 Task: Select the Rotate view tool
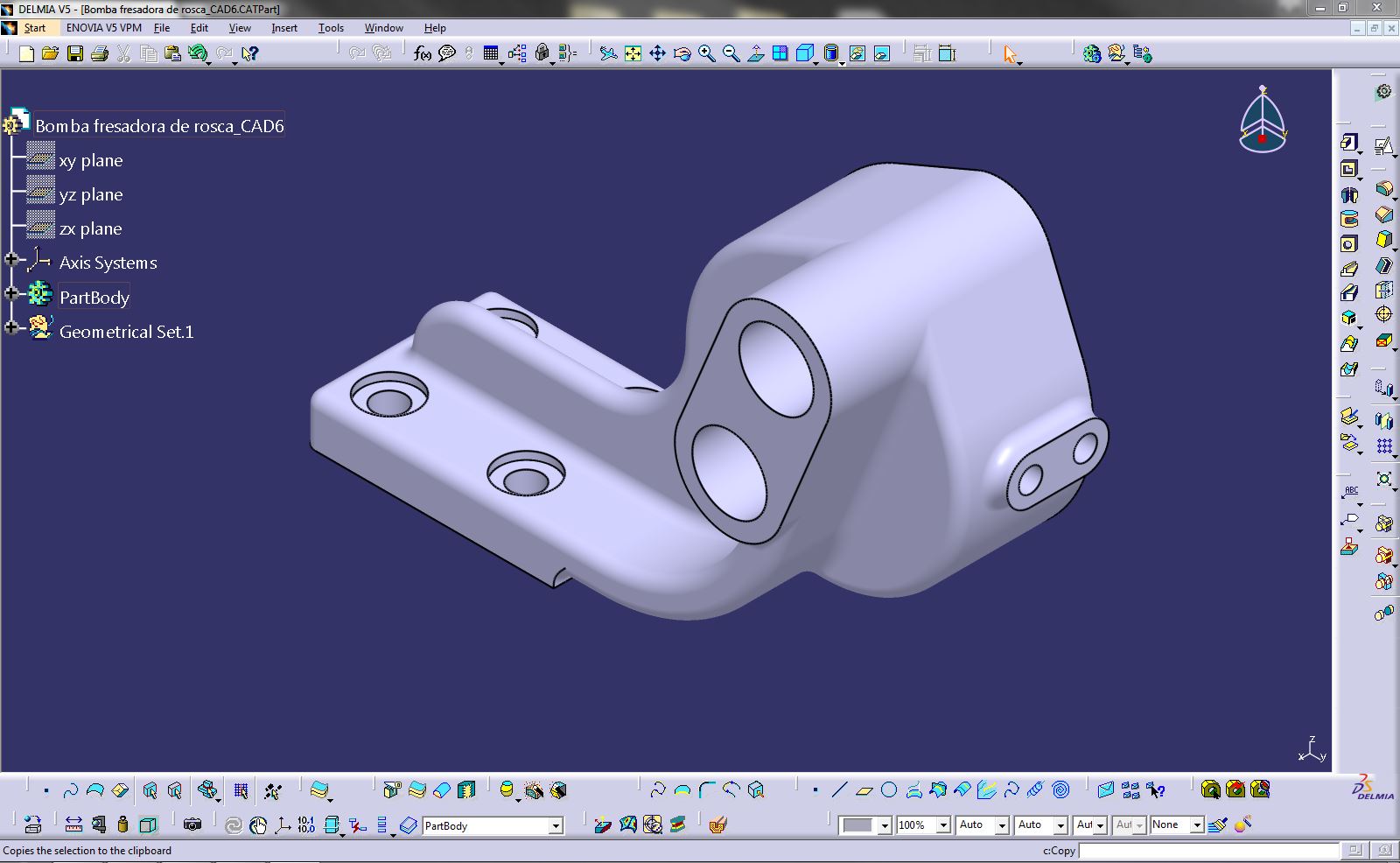pos(682,54)
